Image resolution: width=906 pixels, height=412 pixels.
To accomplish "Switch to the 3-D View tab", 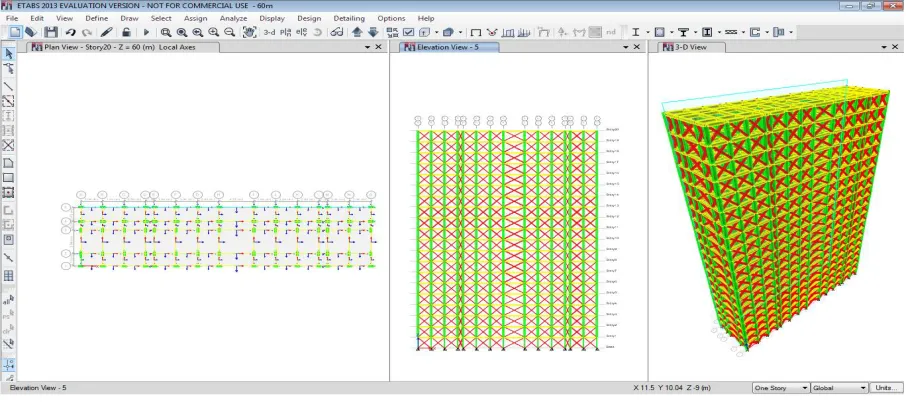I will click(x=690, y=47).
